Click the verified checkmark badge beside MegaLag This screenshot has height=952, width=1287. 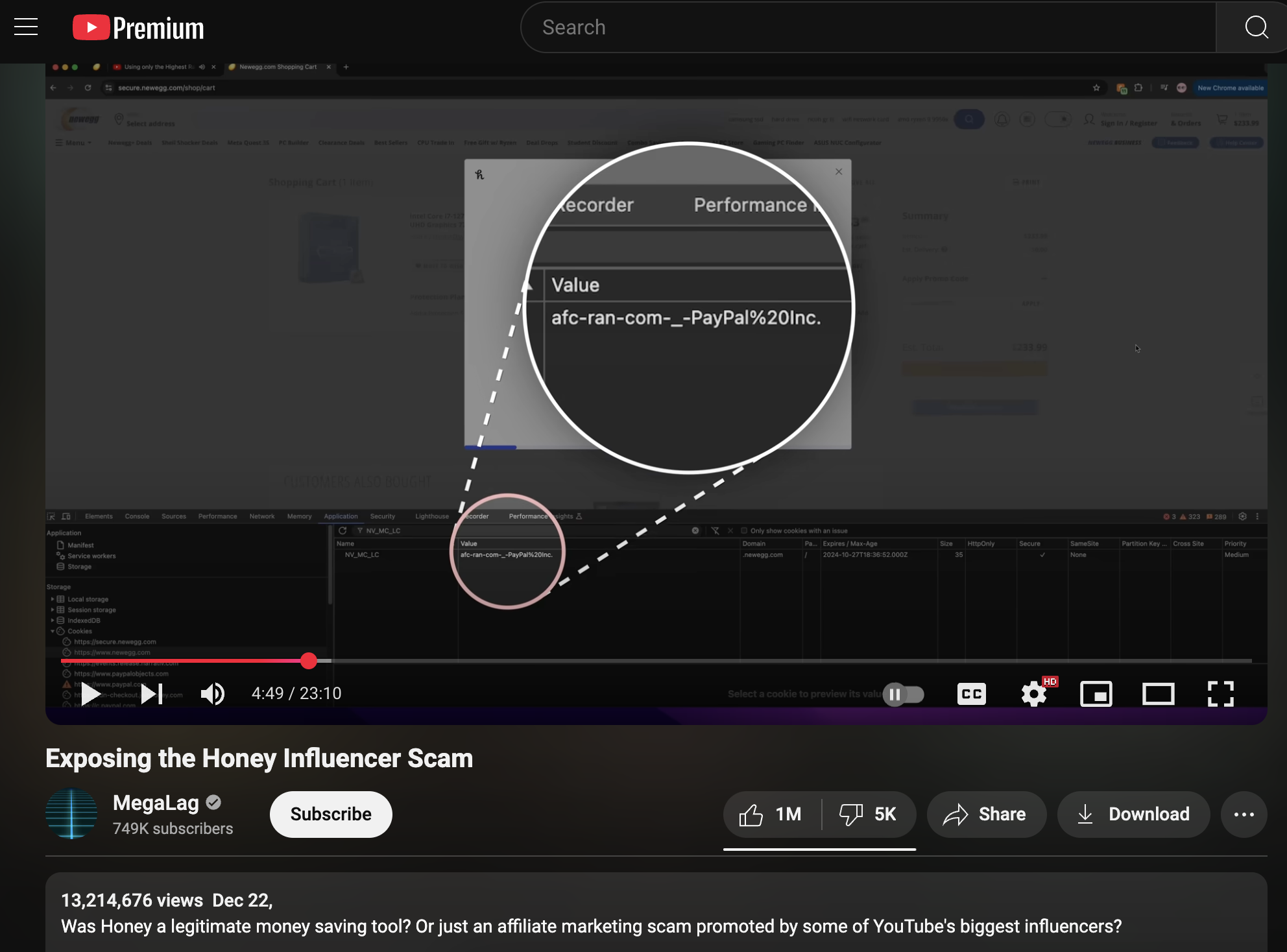click(213, 803)
